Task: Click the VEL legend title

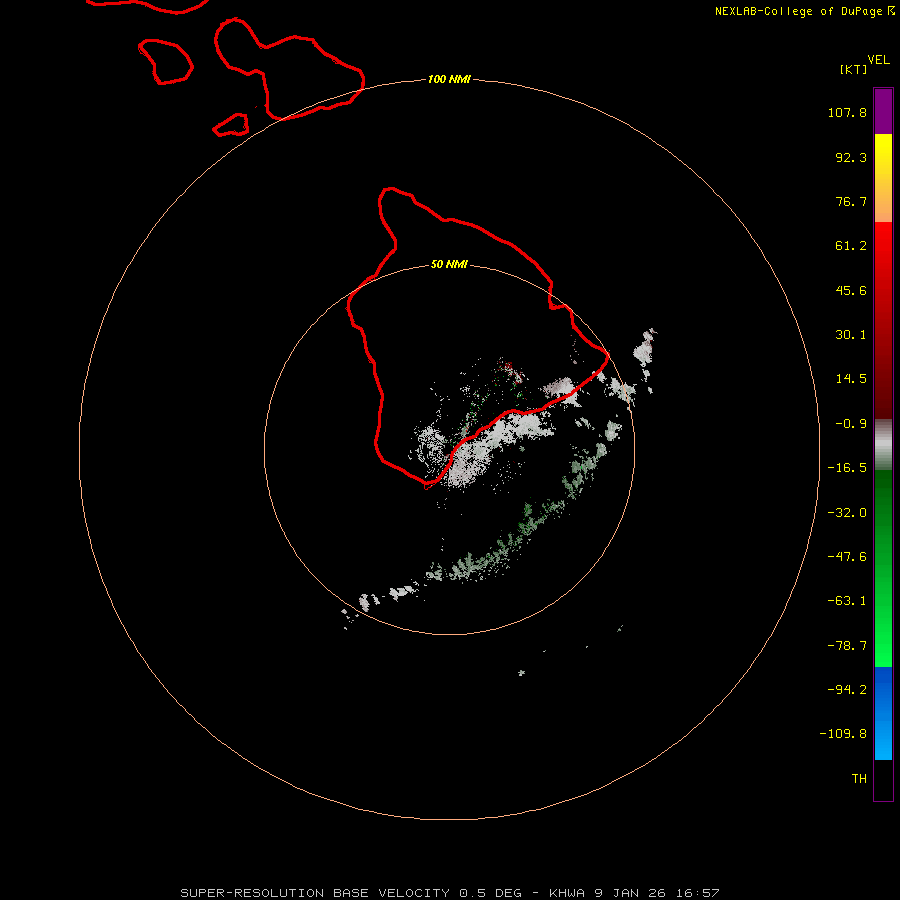Action: pyautogui.click(x=878, y=60)
